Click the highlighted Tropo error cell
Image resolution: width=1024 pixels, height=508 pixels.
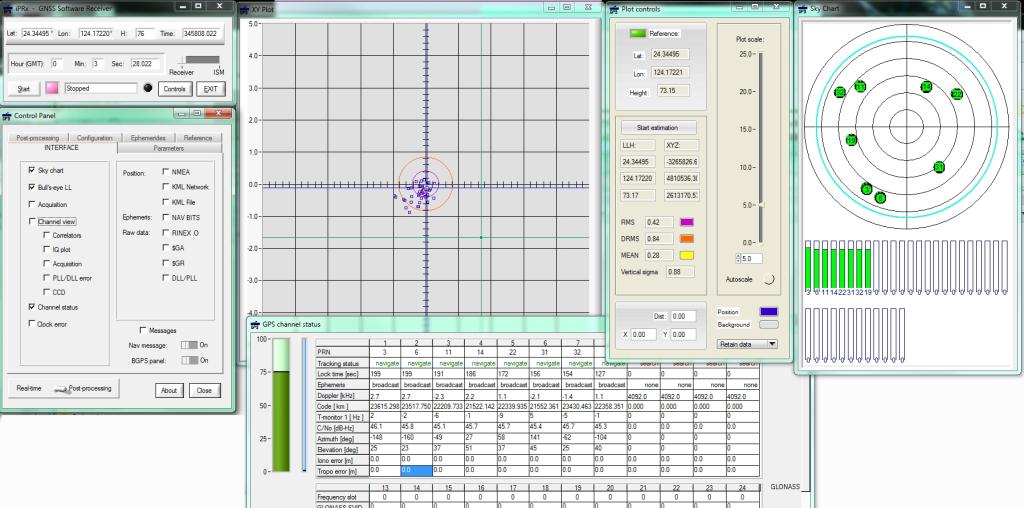pyautogui.click(x=417, y=470)
